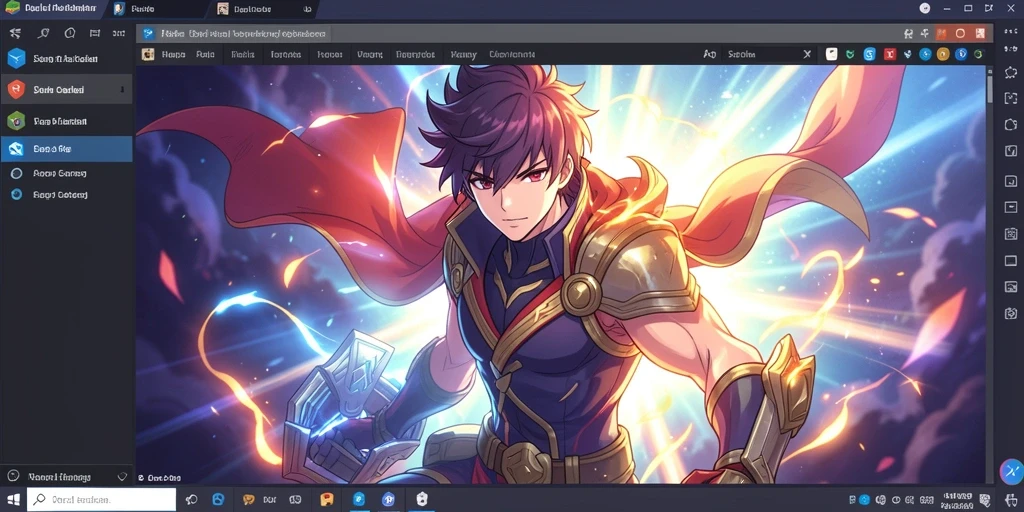This screenshot has width=1024, height=512.
Task: Click the list icon in left sidebar header
Action: 95,33
